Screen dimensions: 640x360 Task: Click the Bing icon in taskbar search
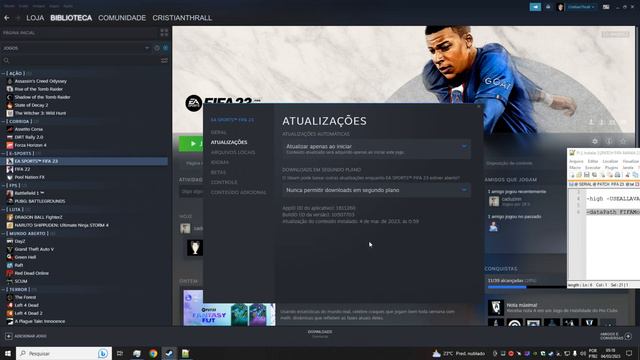103,353
